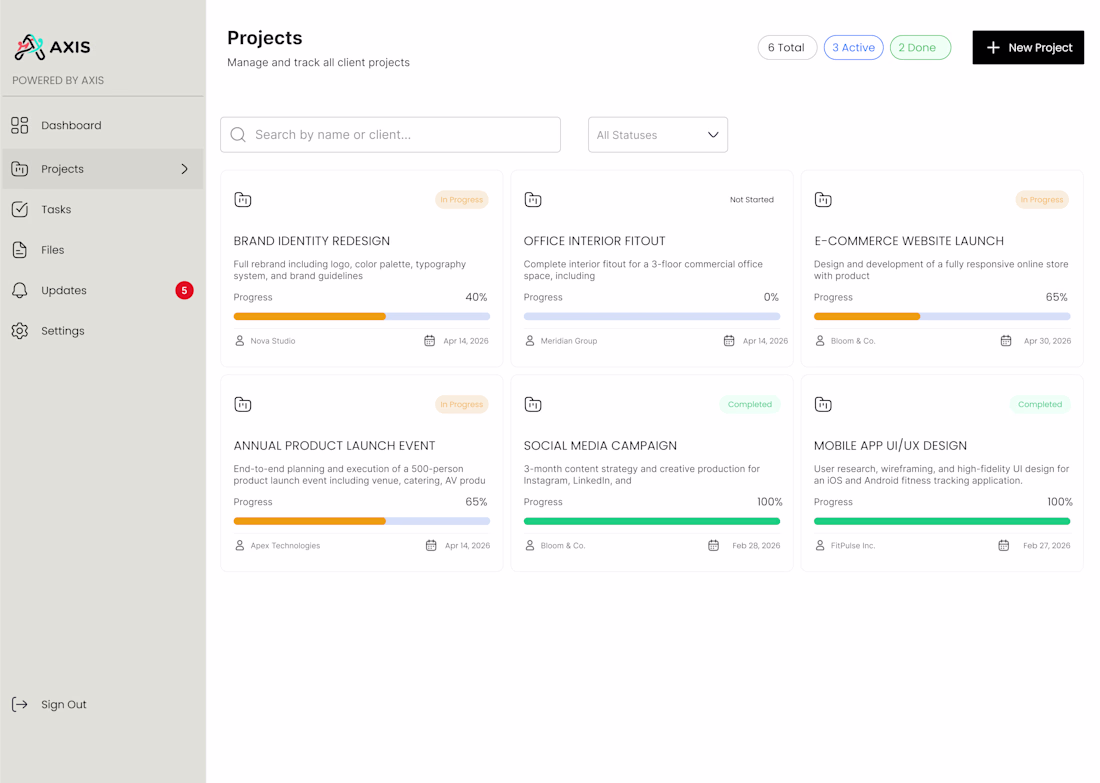Go to the Tasks menu item
The width and height of the screenshot is (1100, 783).
(56, 209)
